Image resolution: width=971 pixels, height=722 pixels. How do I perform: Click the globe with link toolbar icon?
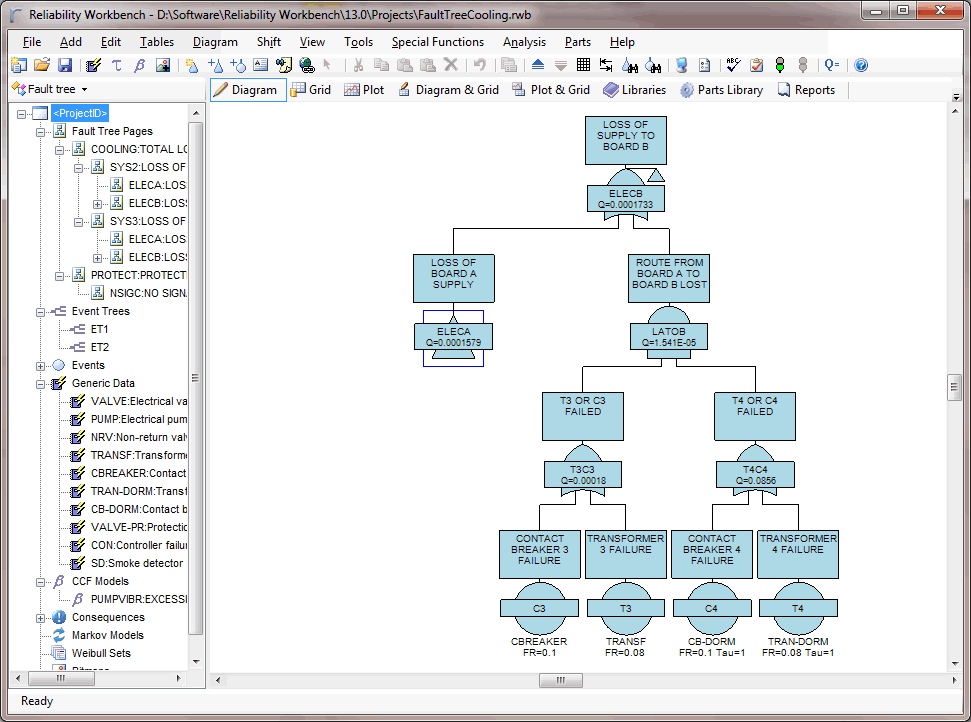307,65
